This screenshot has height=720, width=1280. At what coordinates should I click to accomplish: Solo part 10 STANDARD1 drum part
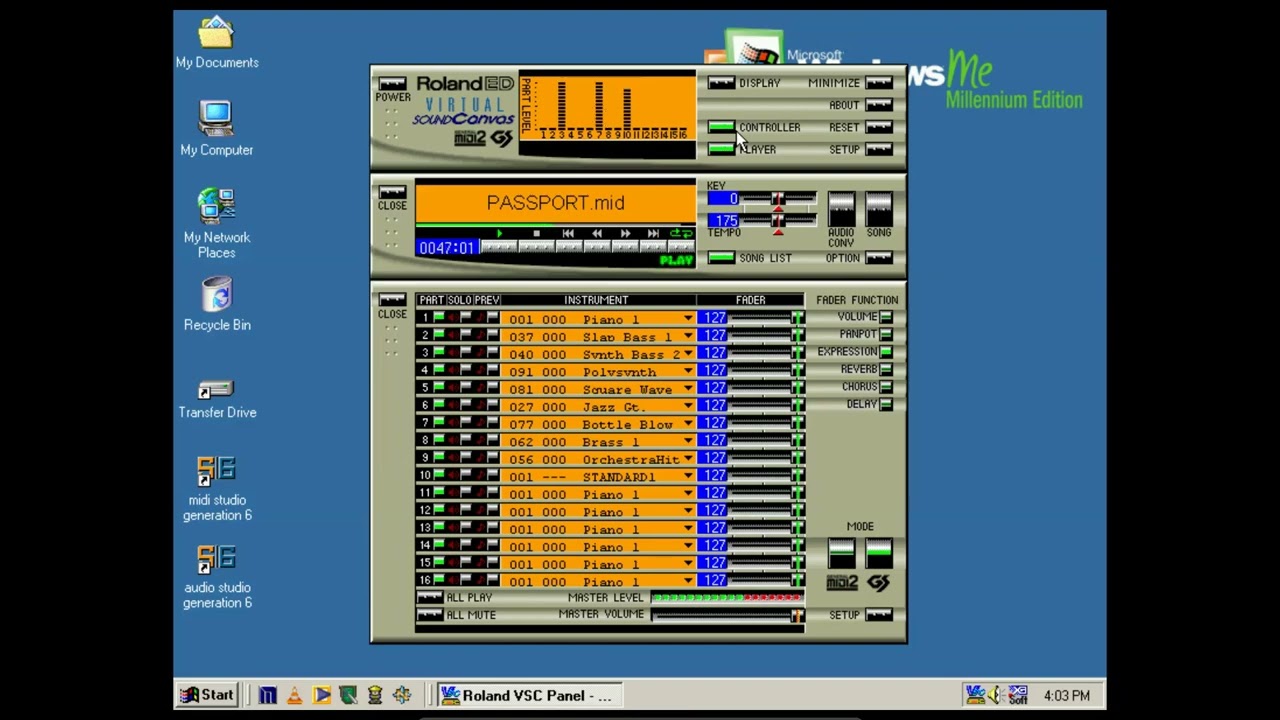[466, 476]
